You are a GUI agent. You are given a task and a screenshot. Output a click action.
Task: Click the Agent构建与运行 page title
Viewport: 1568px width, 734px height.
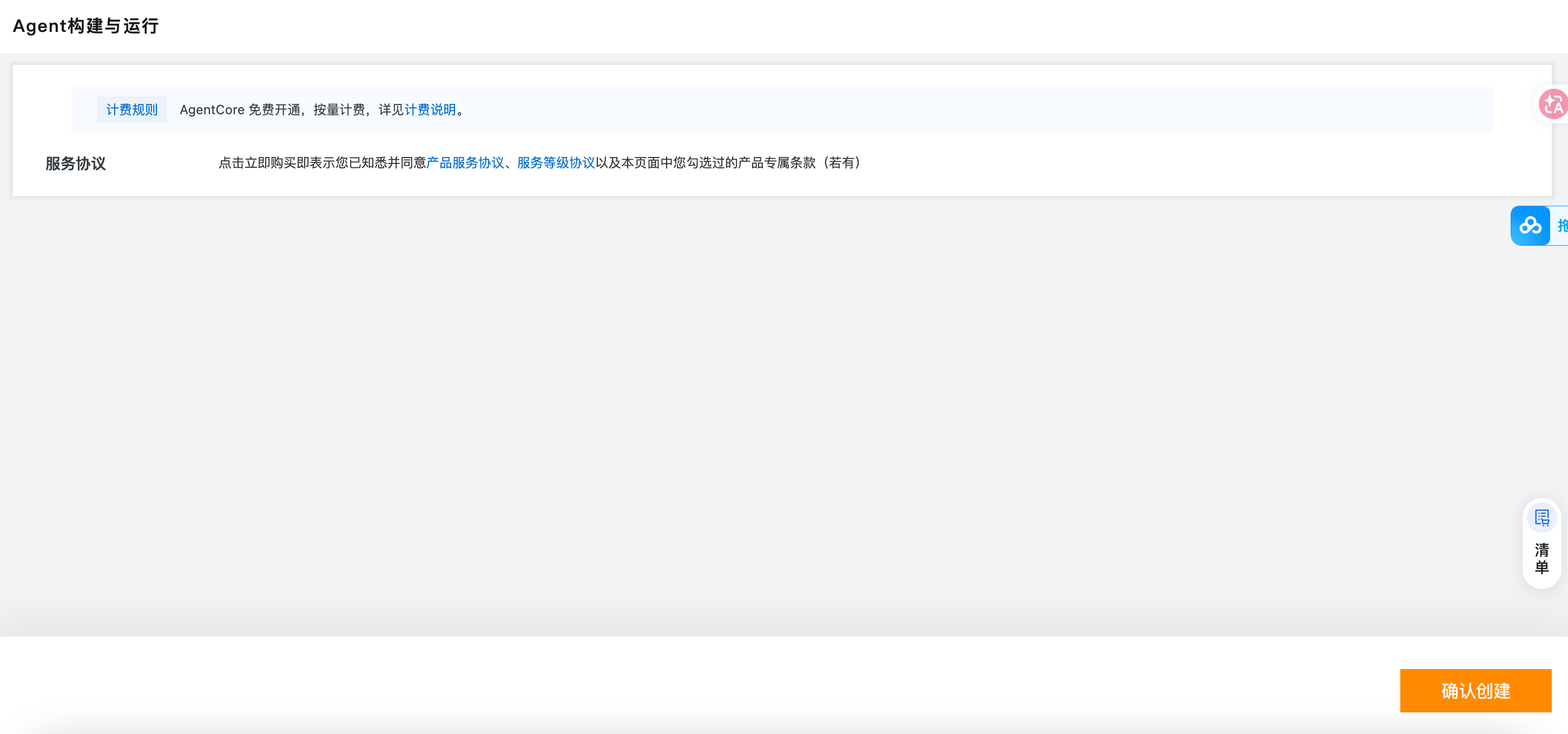point(86,25)
